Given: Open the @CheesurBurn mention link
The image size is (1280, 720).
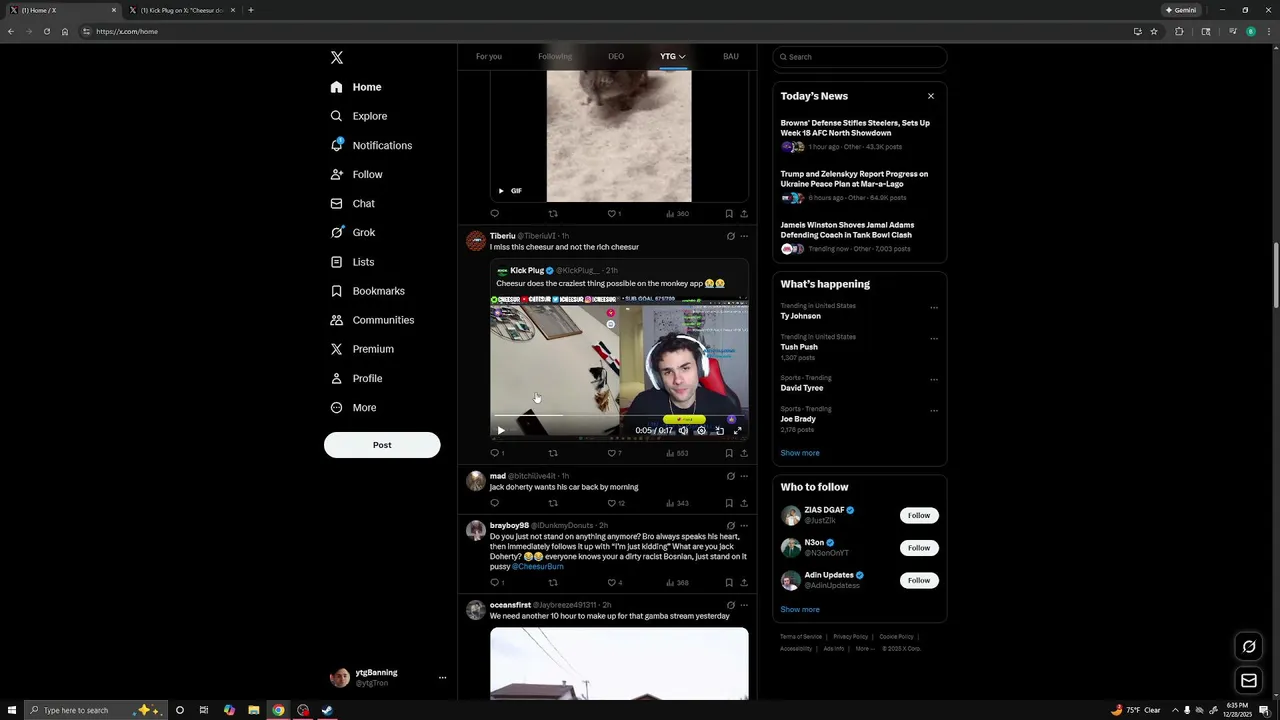Looking at the screenshot, I should pyautogui.click(x=538, y=566).
